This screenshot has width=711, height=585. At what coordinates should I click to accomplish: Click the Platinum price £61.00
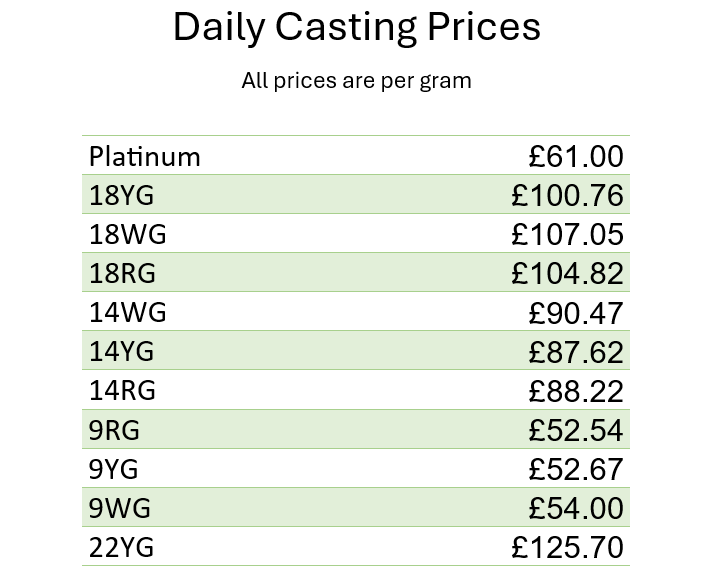576,157
